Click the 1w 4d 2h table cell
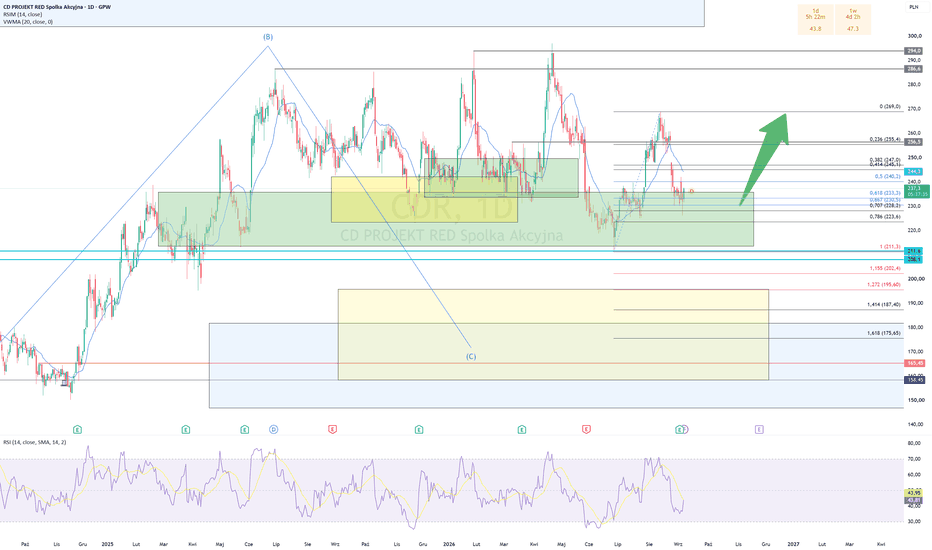Image resolution: width=932 pixels, height=550 pixels. point(853,18)
